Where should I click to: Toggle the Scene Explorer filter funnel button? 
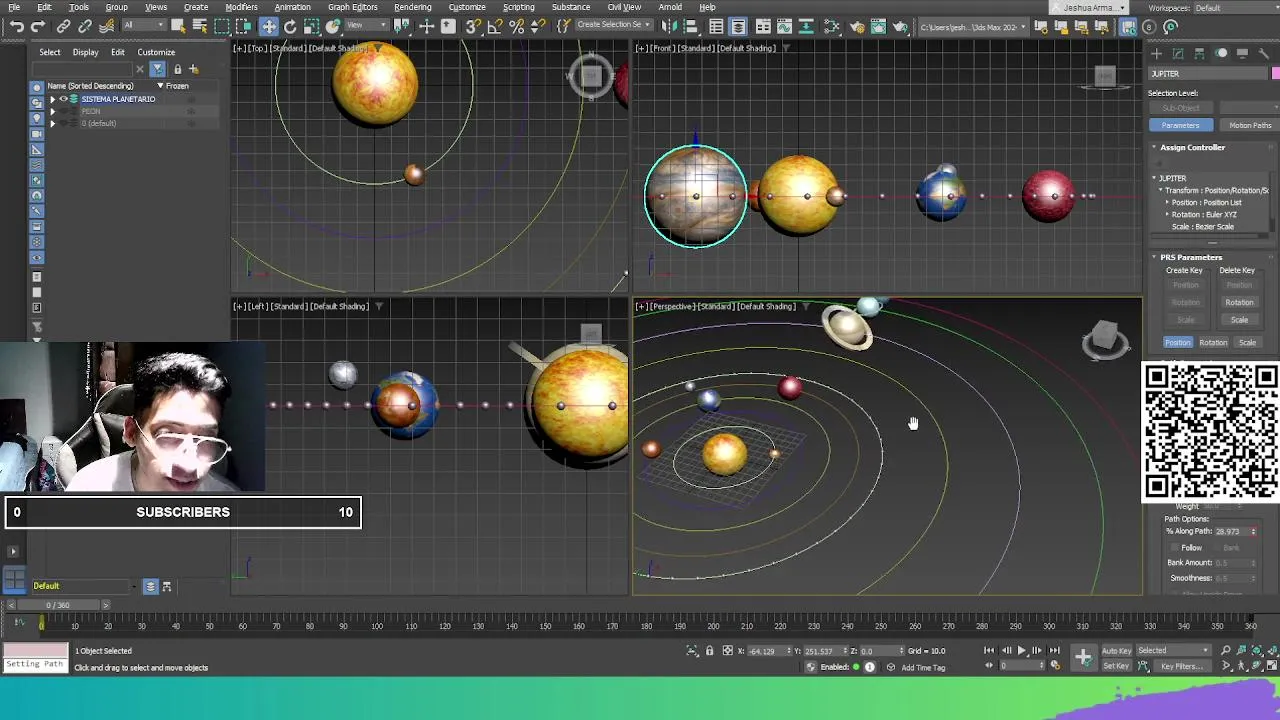point(157,69)
